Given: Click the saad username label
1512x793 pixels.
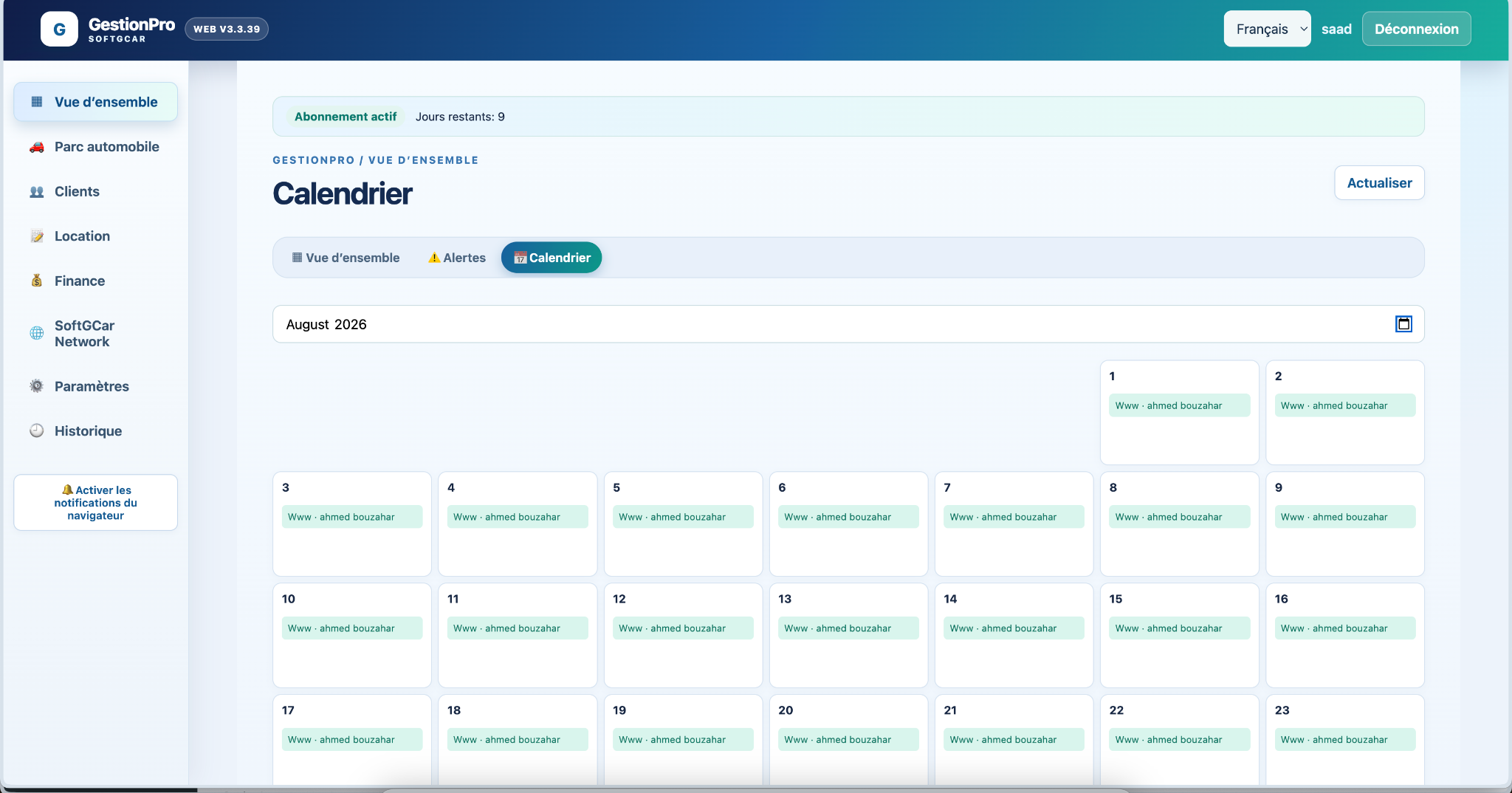Looking at the screenshot, I should coord(1336,30).
